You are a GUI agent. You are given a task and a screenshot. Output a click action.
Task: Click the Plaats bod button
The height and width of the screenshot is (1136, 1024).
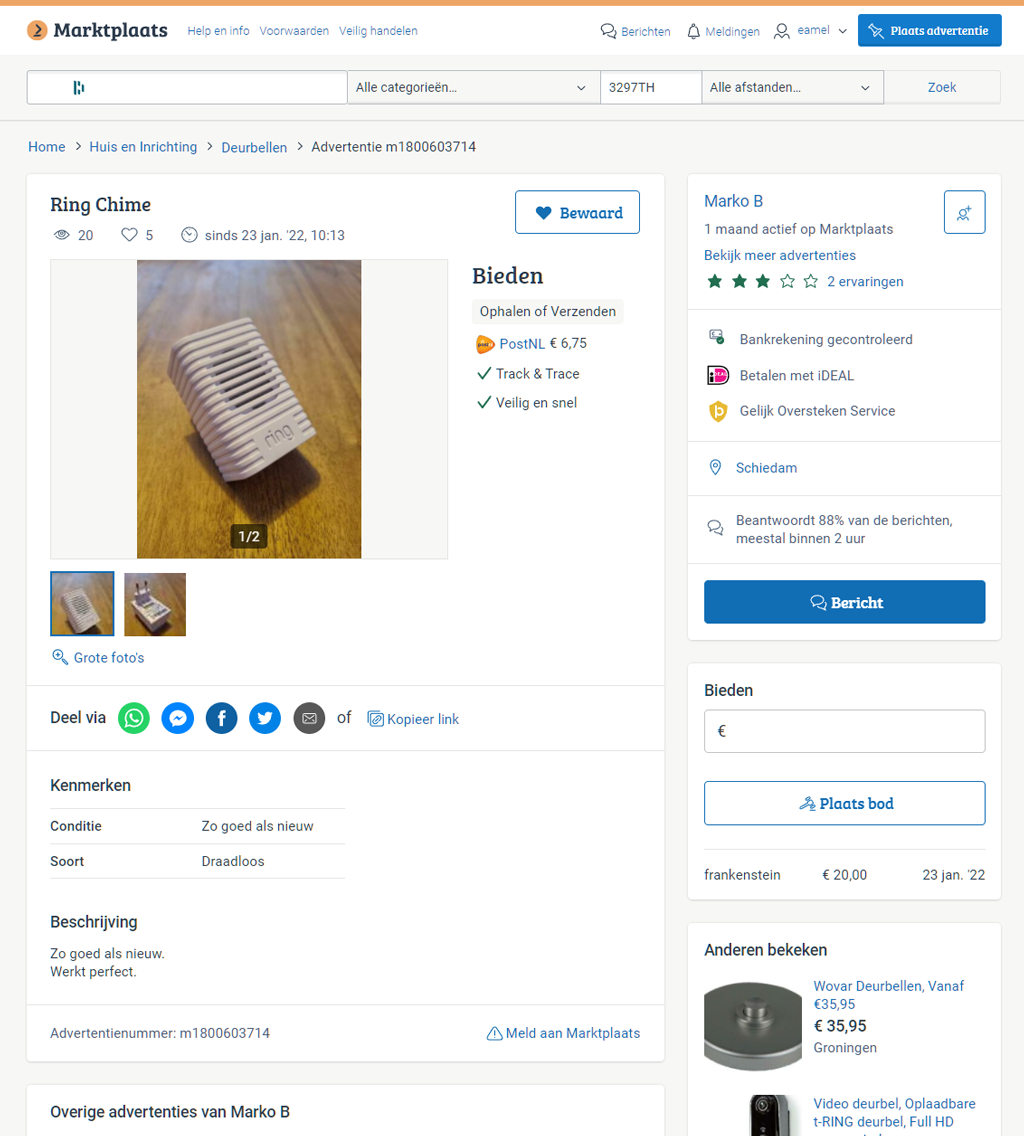click(x=845, y=803)
